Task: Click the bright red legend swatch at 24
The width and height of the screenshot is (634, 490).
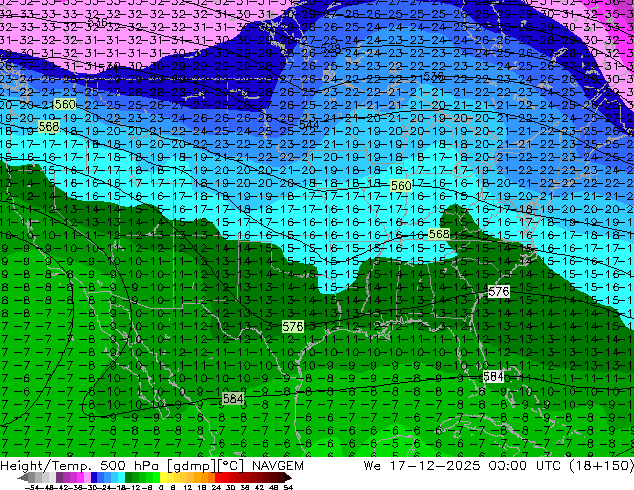Action: coord(218,477)
